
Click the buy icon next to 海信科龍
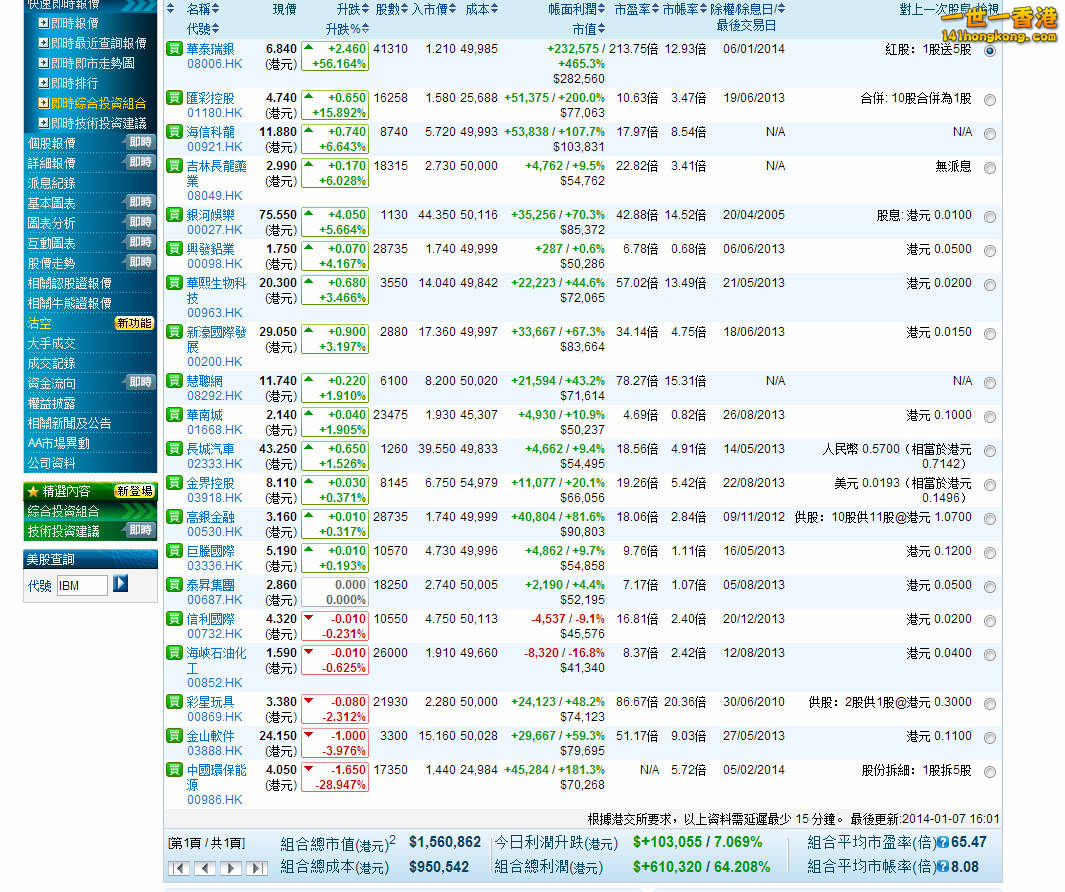pyautogui.click(x=175, y=131)
